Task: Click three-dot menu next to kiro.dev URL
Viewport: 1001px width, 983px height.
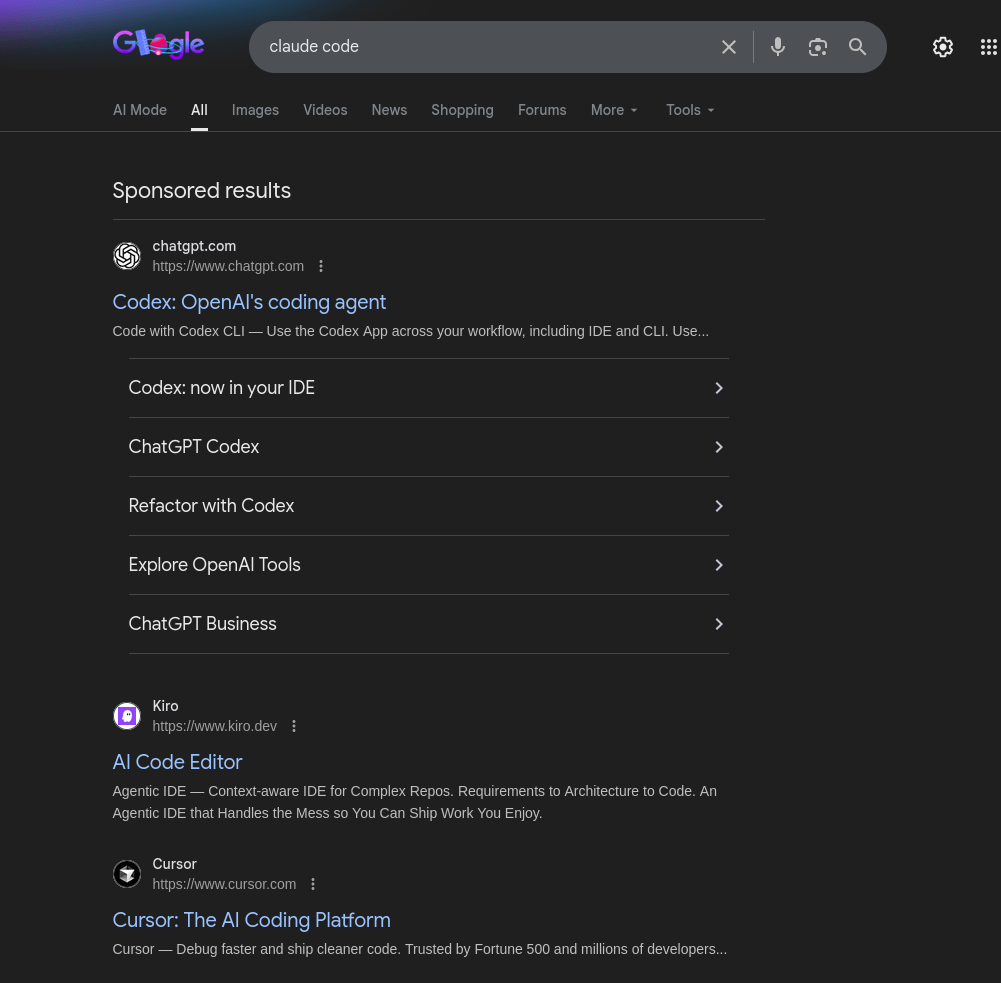Action: tap(294, 726)
